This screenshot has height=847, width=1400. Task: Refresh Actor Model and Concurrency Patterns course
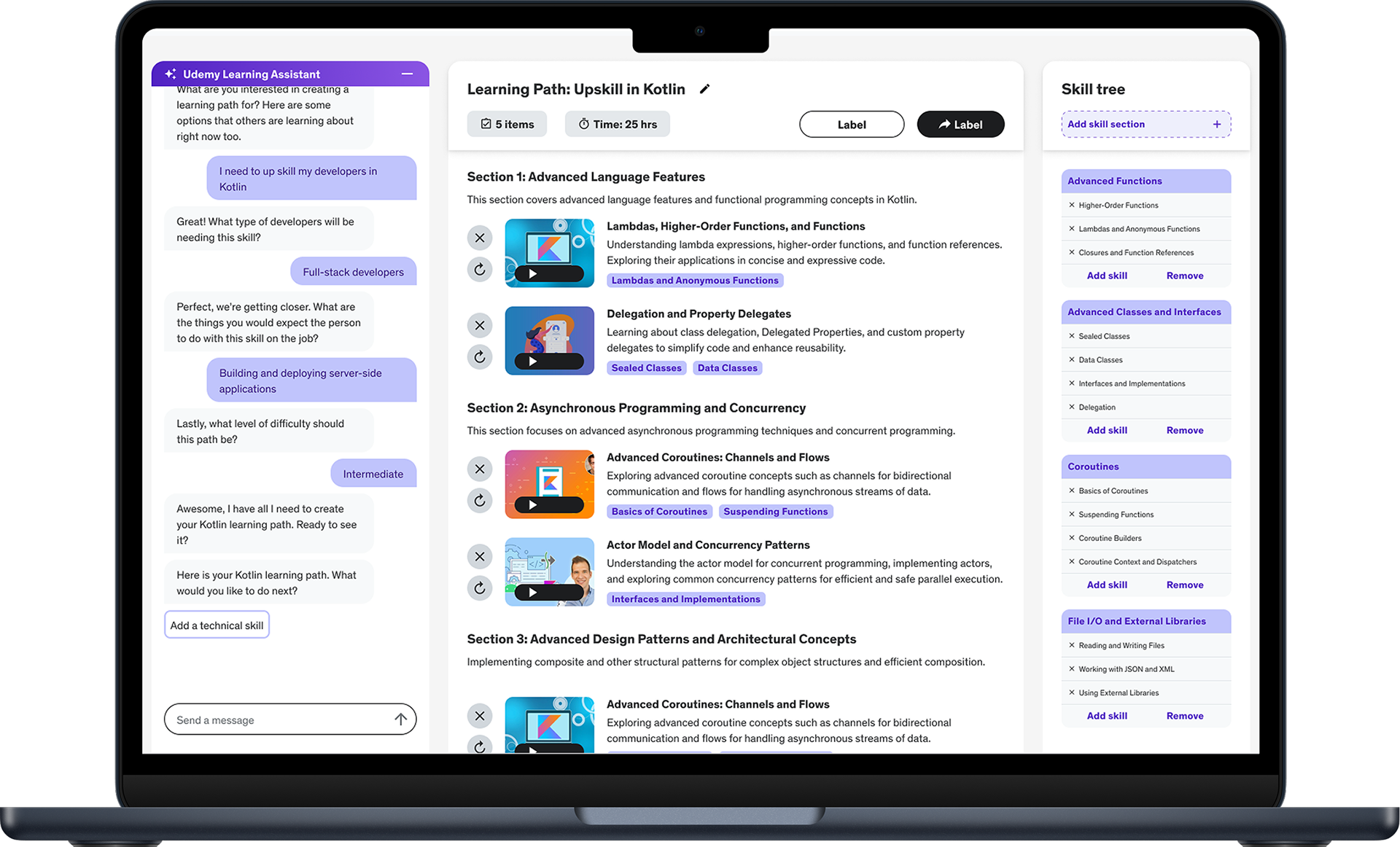tap(480, 588)
